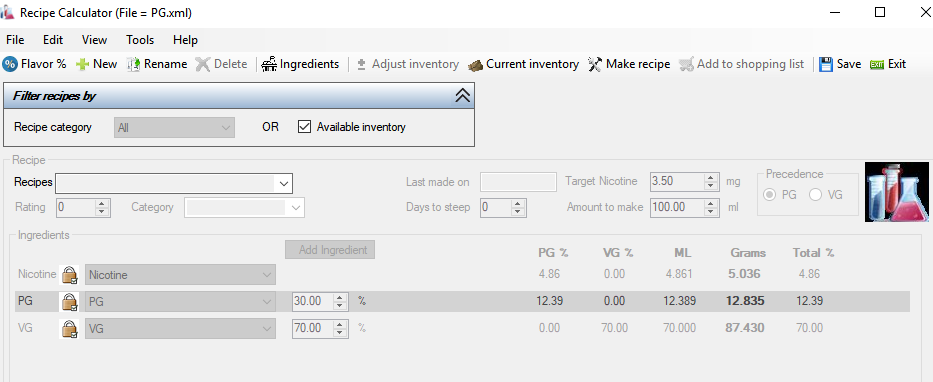Uncheck the Available inventory checkbox
The width and height of the screenshot is (933, 382).
[x=304, y=127]
